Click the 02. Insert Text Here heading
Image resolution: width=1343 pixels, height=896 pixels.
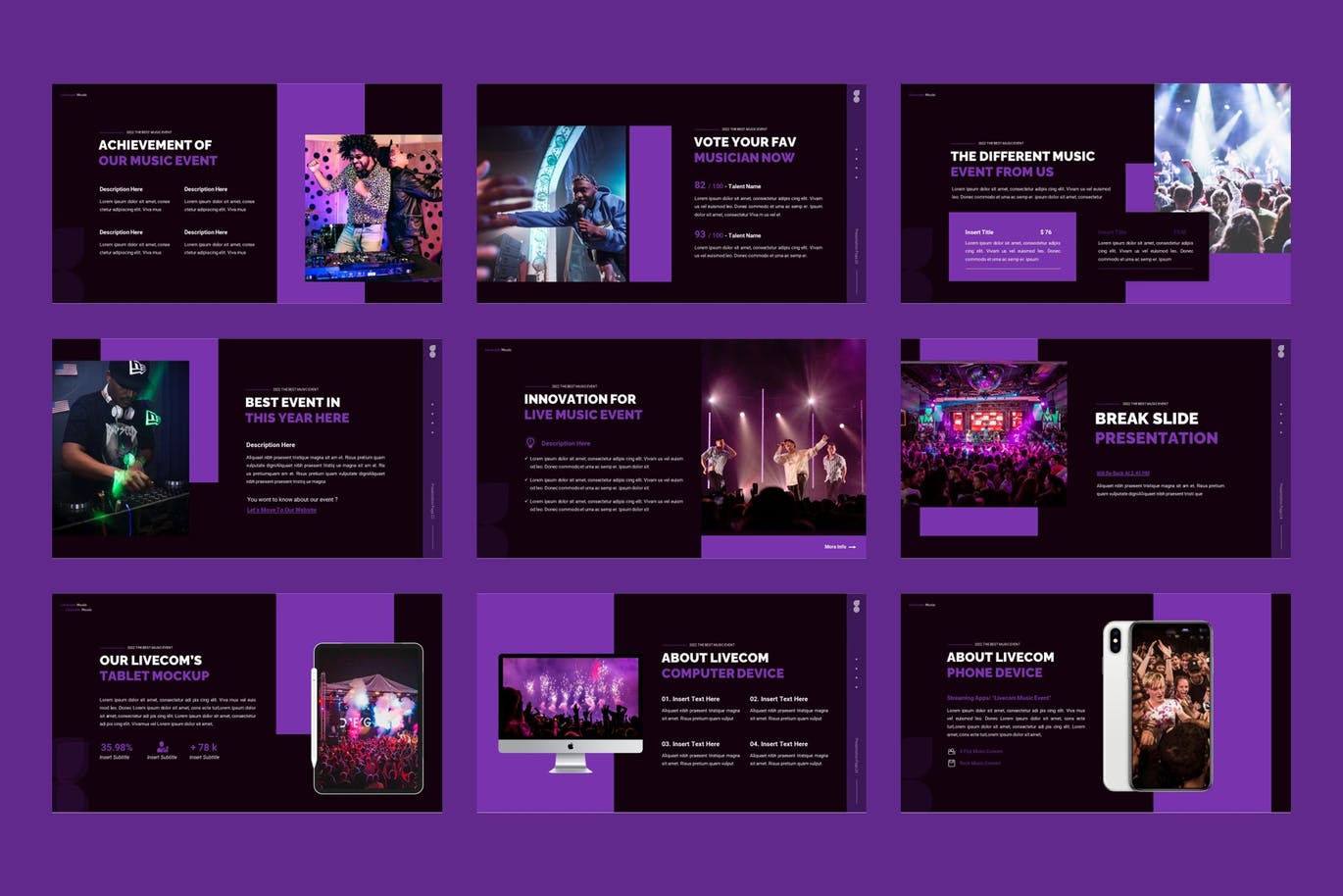pyautogui.click(x=778, y=699)
